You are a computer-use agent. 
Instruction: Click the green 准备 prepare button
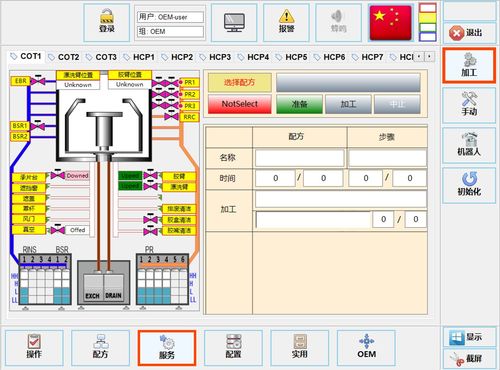[299, 104]
